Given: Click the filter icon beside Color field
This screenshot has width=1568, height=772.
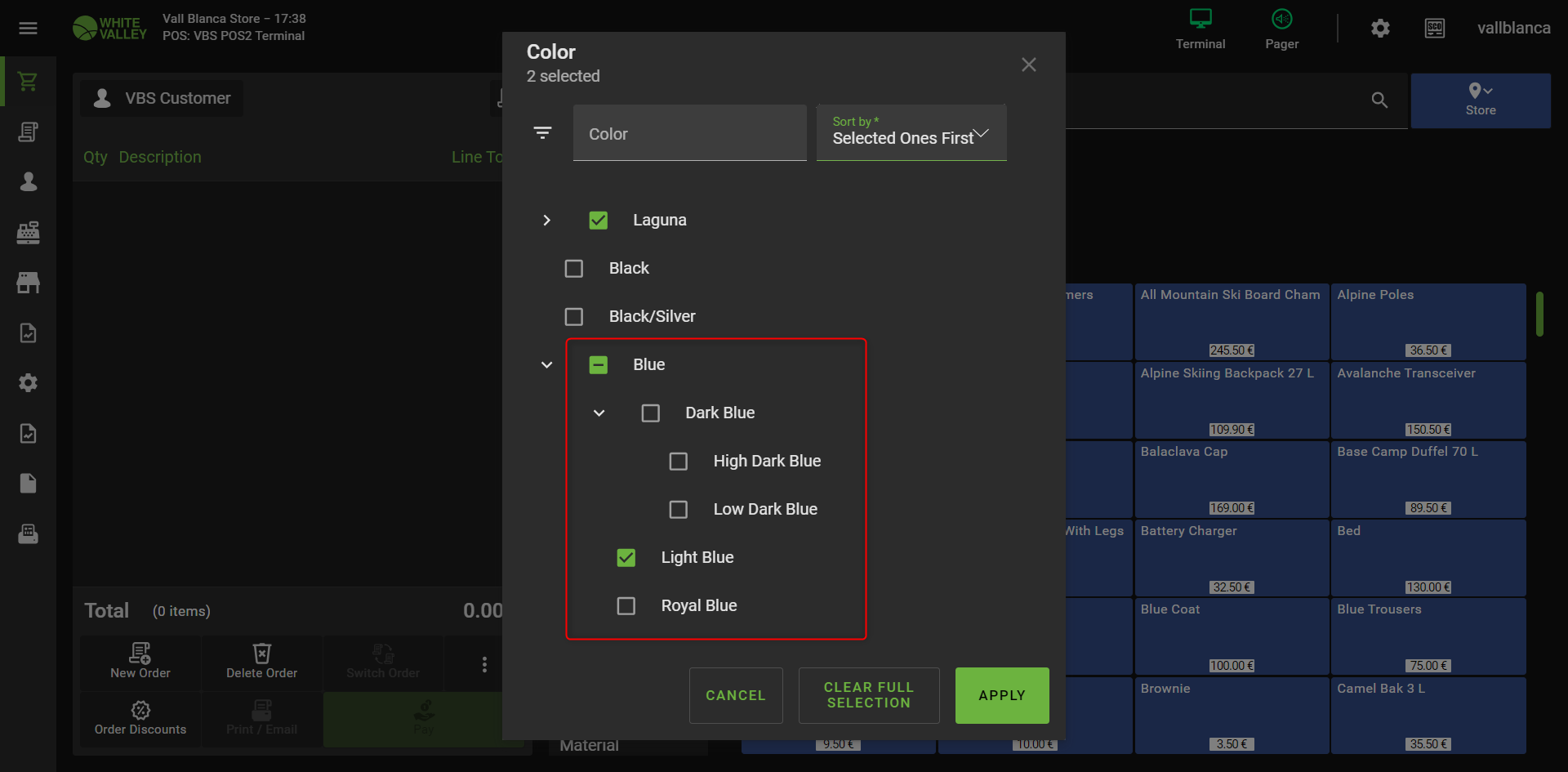Looking at the screenshot, I should coord(542,133).
